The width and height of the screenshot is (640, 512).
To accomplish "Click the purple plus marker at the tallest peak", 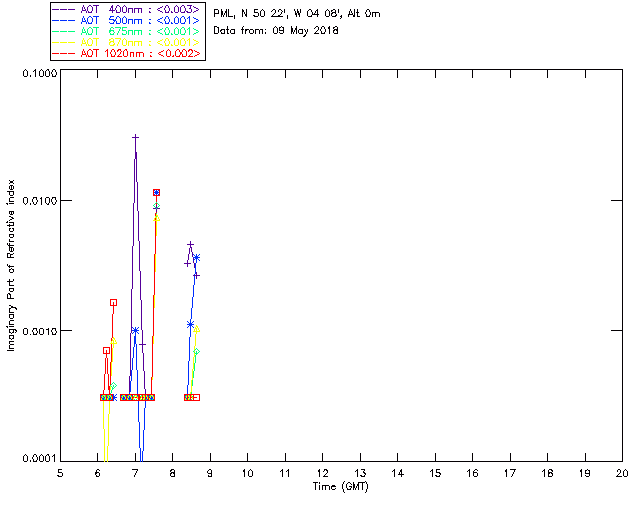I will (135, 137).
